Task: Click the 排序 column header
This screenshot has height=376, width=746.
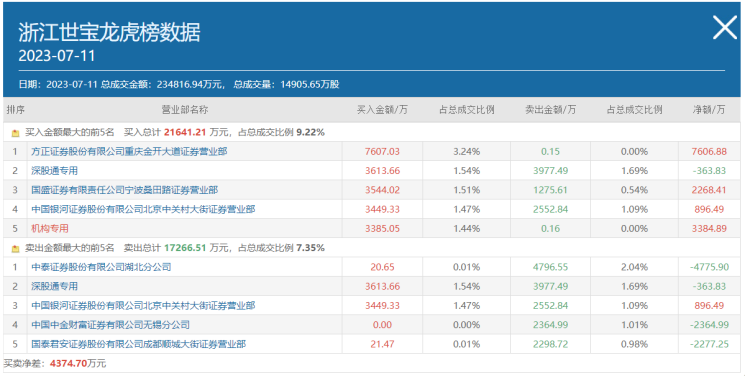Action: tap(15, 109)
